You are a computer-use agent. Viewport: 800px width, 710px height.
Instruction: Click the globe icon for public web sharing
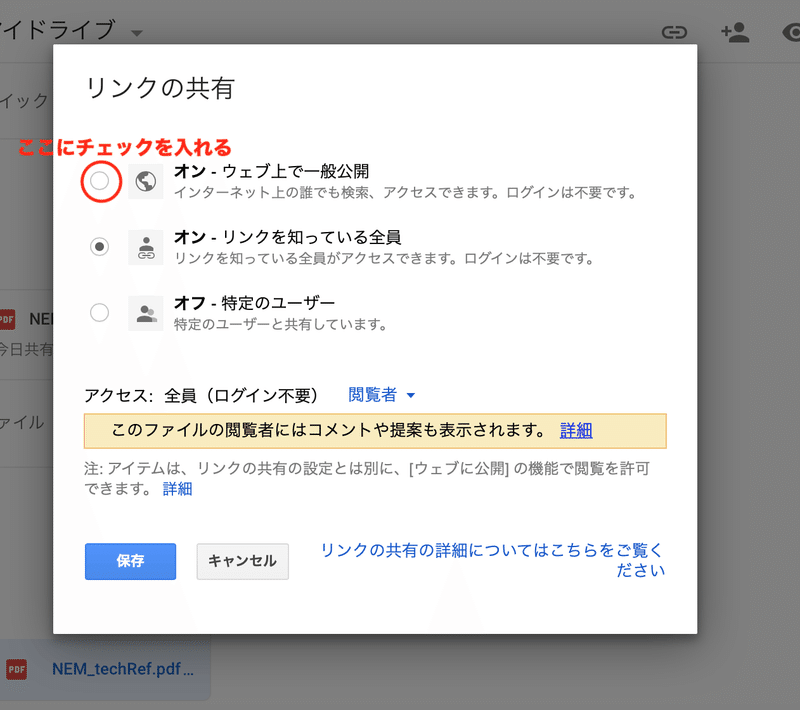pos(146,181)
